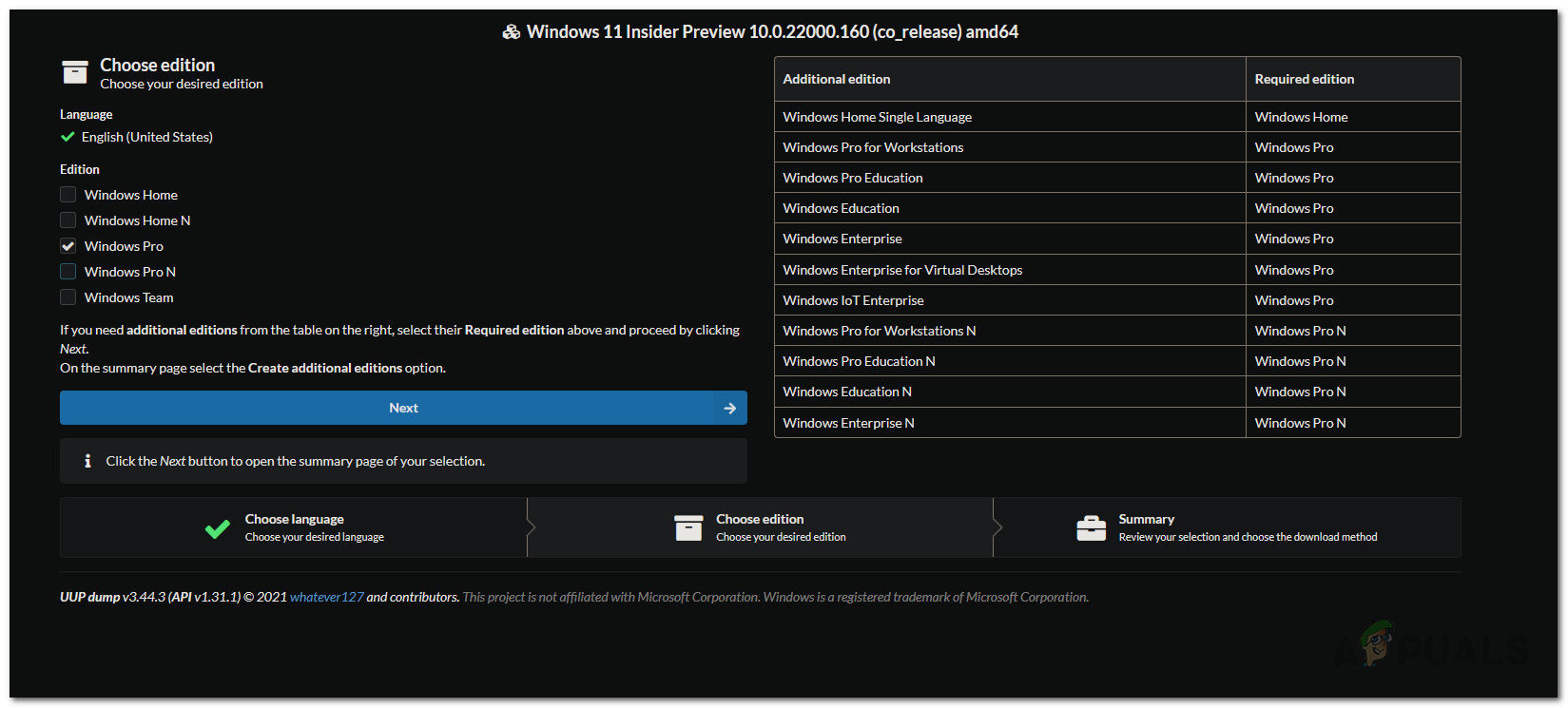The width and height of the screenshot is (1568, 708).
Task: Go to the Choose language step title
Action: pyautogui.click(x=295, y=519)
